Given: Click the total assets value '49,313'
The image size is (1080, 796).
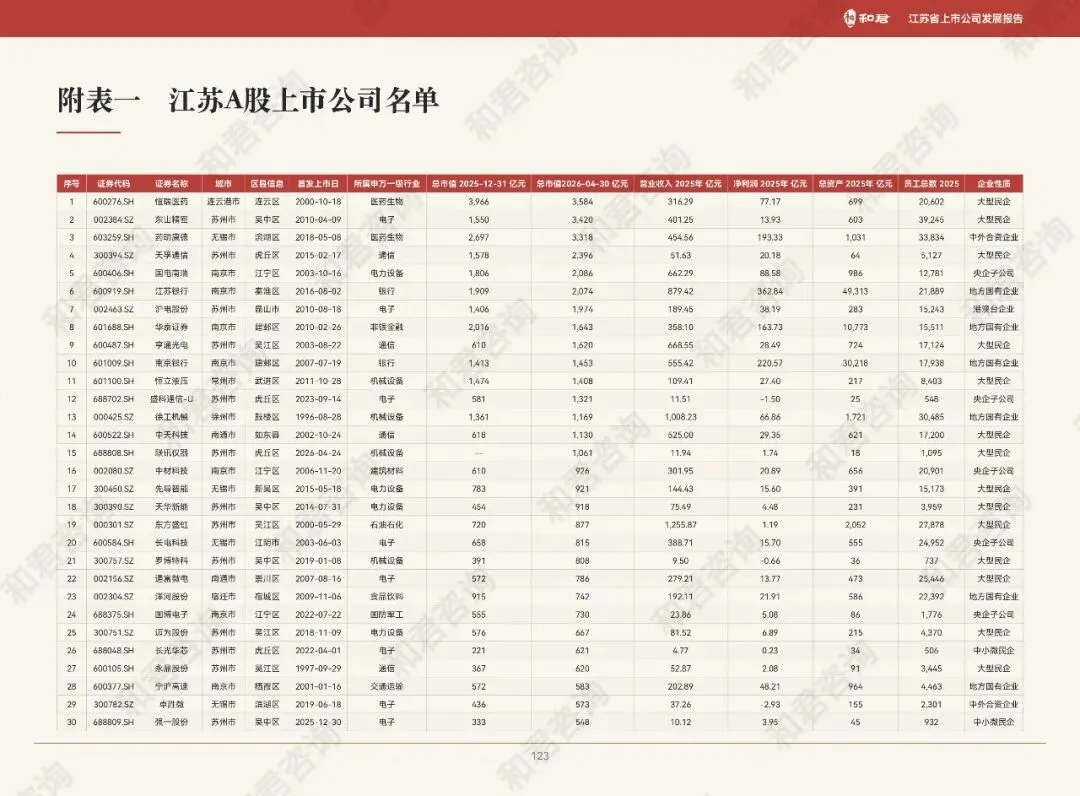Looking at the screenshot, I should [x=855, y=291].
